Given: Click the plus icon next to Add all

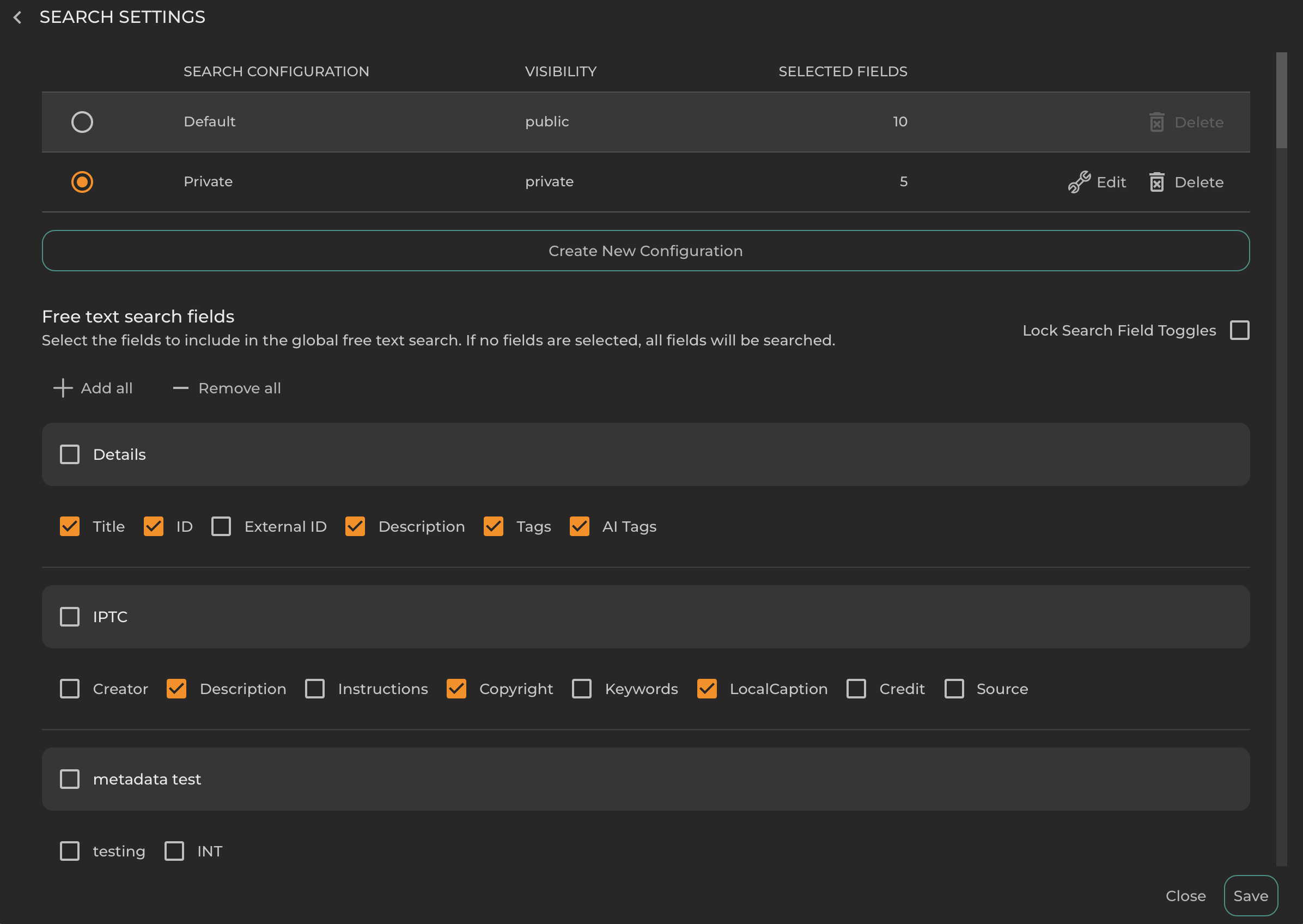Looking at the screenshot, I should pyautogui.click(x=63, y=387).
